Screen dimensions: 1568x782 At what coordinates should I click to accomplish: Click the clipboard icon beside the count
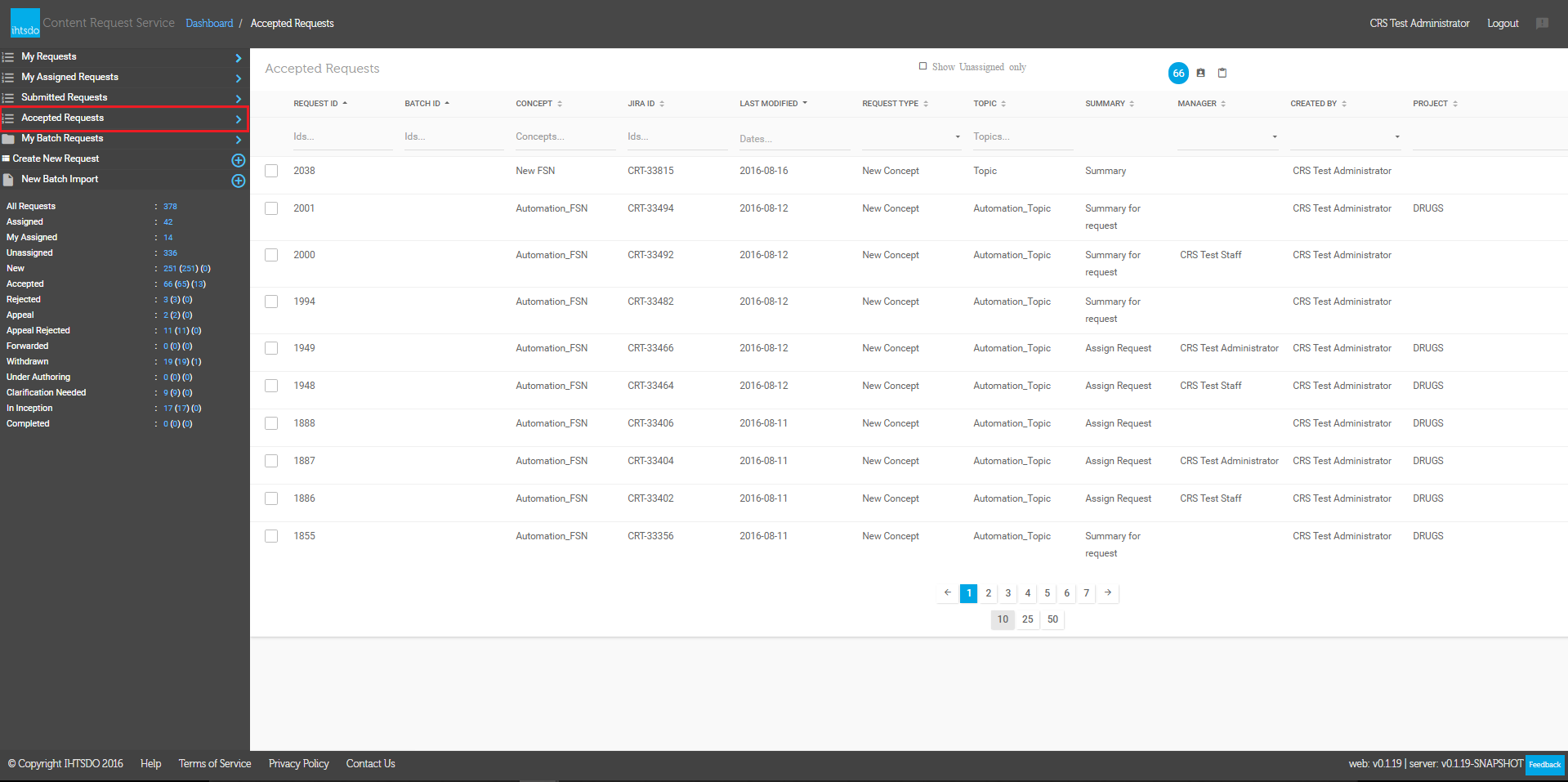(x=1222, y=73)
